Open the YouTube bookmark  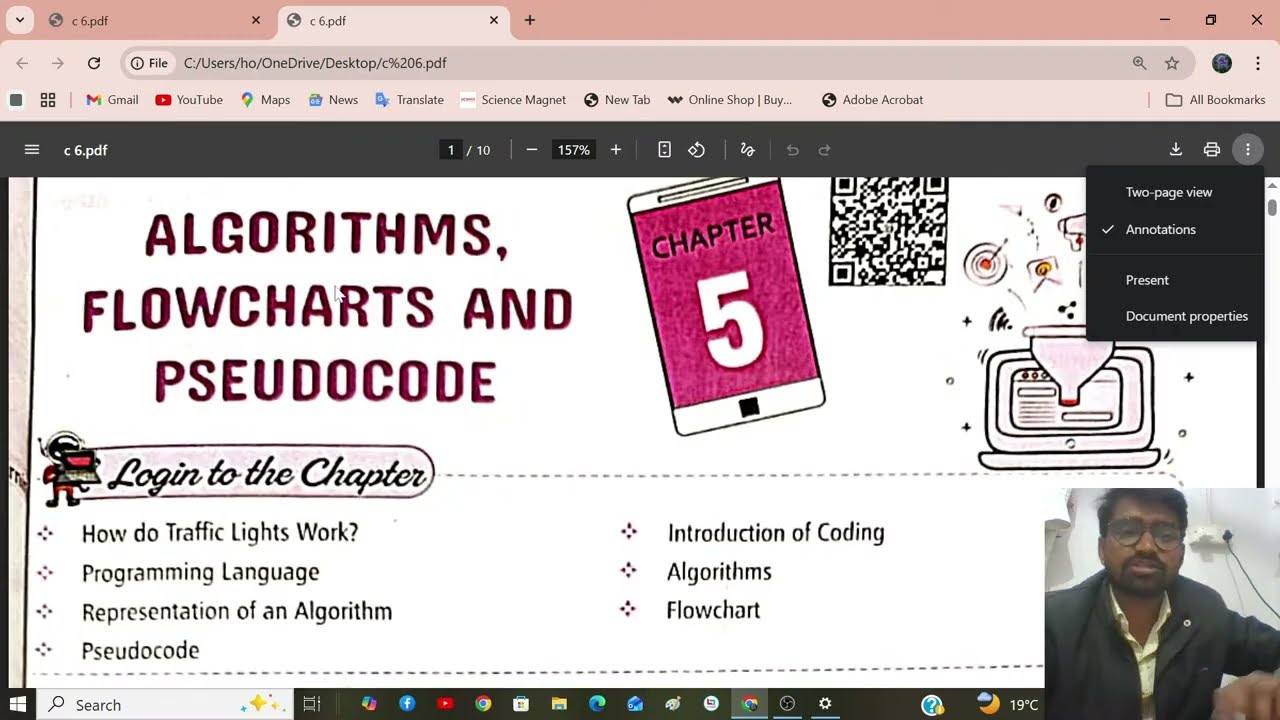189,100
